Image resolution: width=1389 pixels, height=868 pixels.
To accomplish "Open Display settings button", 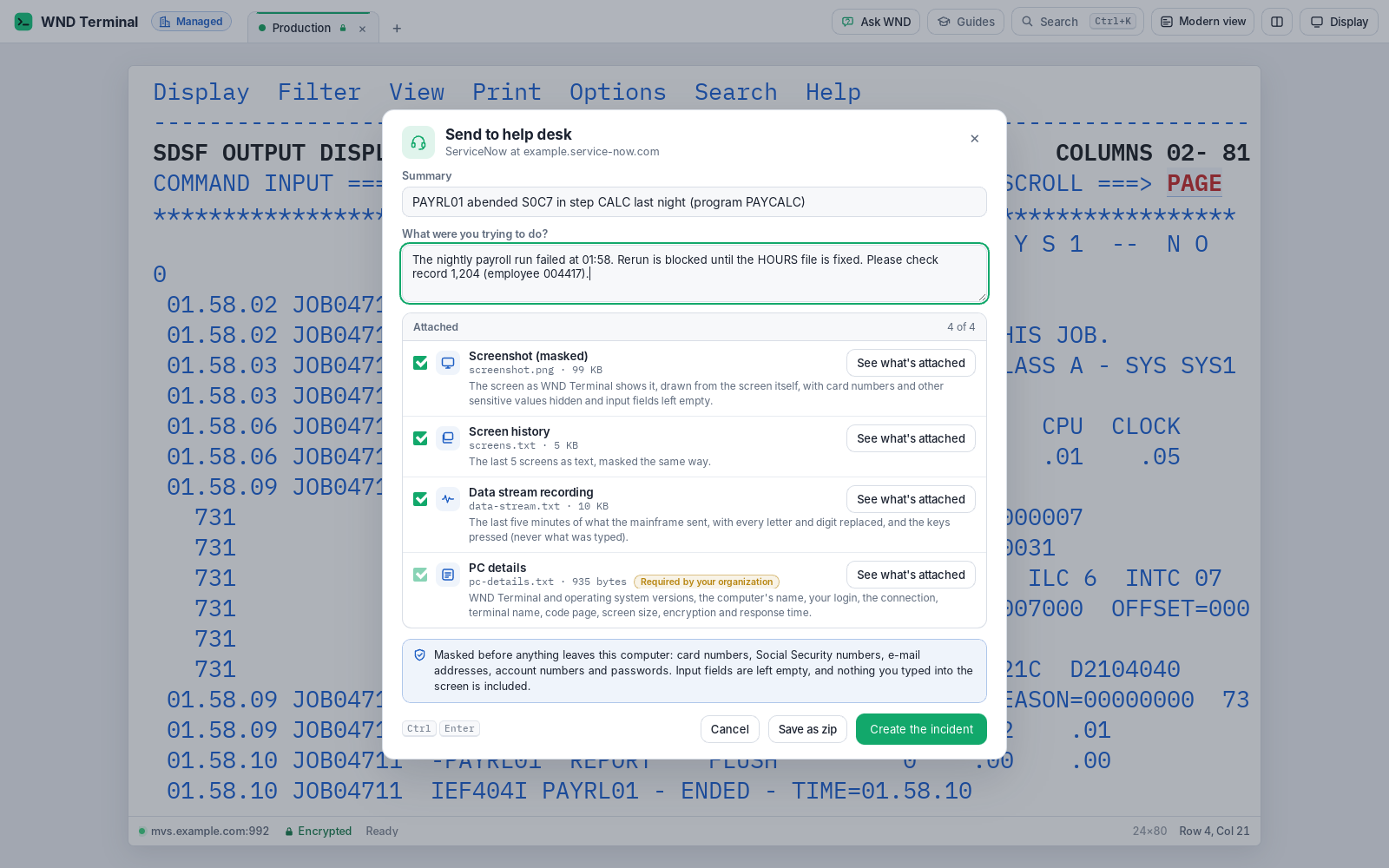I will tap(1339, 22).
